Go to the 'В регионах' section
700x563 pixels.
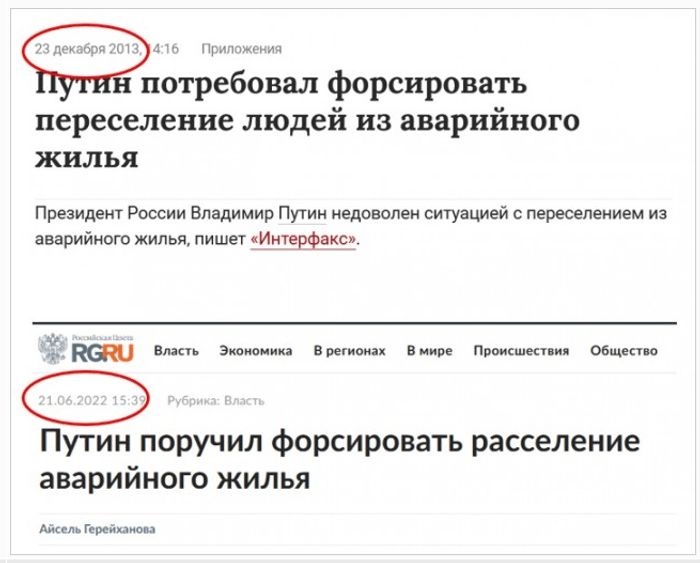[x=349, y=351]
